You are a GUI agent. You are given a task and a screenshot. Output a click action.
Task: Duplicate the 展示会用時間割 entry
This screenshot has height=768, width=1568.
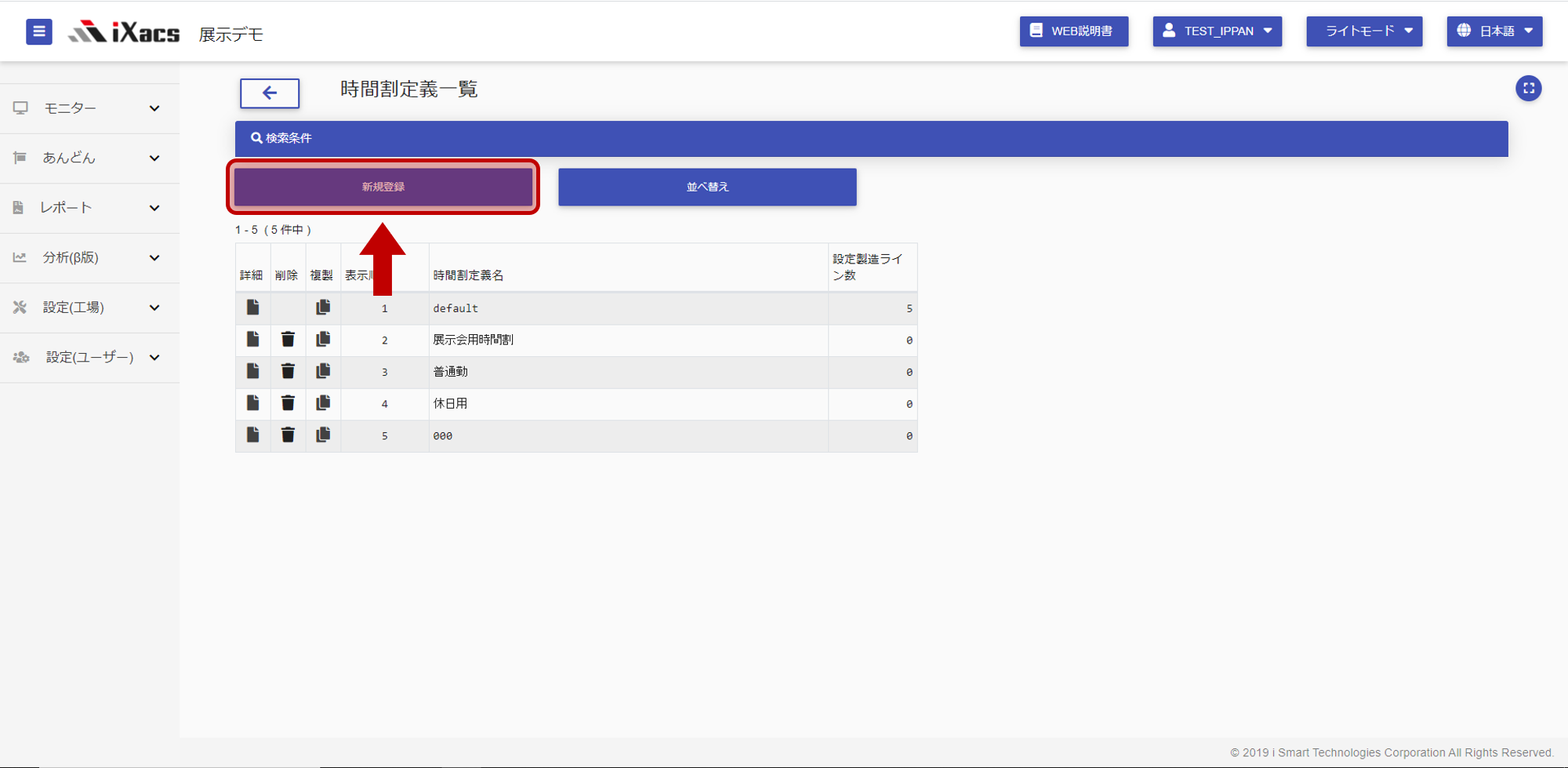(x=323, y=340)
